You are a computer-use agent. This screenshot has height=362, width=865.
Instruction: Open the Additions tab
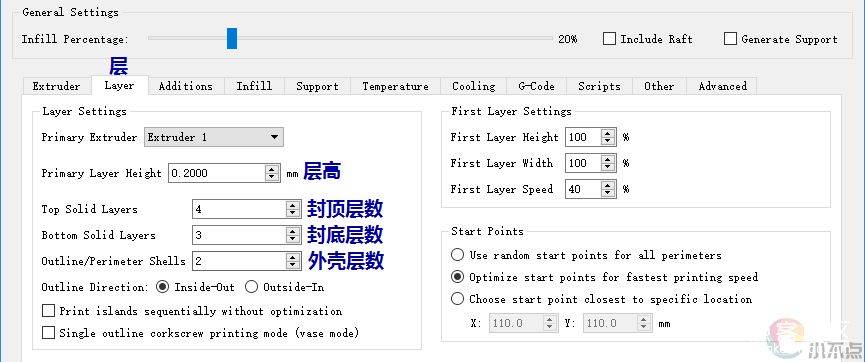tap(185, 86)
